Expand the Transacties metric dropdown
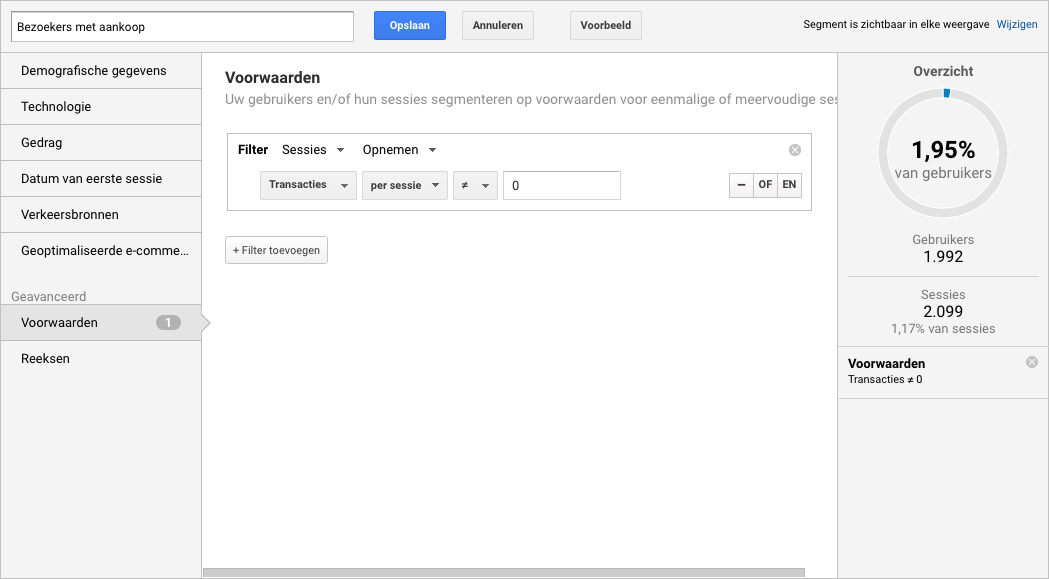The width and height of the screenshot is (1049, 579). tap(308, 186)
